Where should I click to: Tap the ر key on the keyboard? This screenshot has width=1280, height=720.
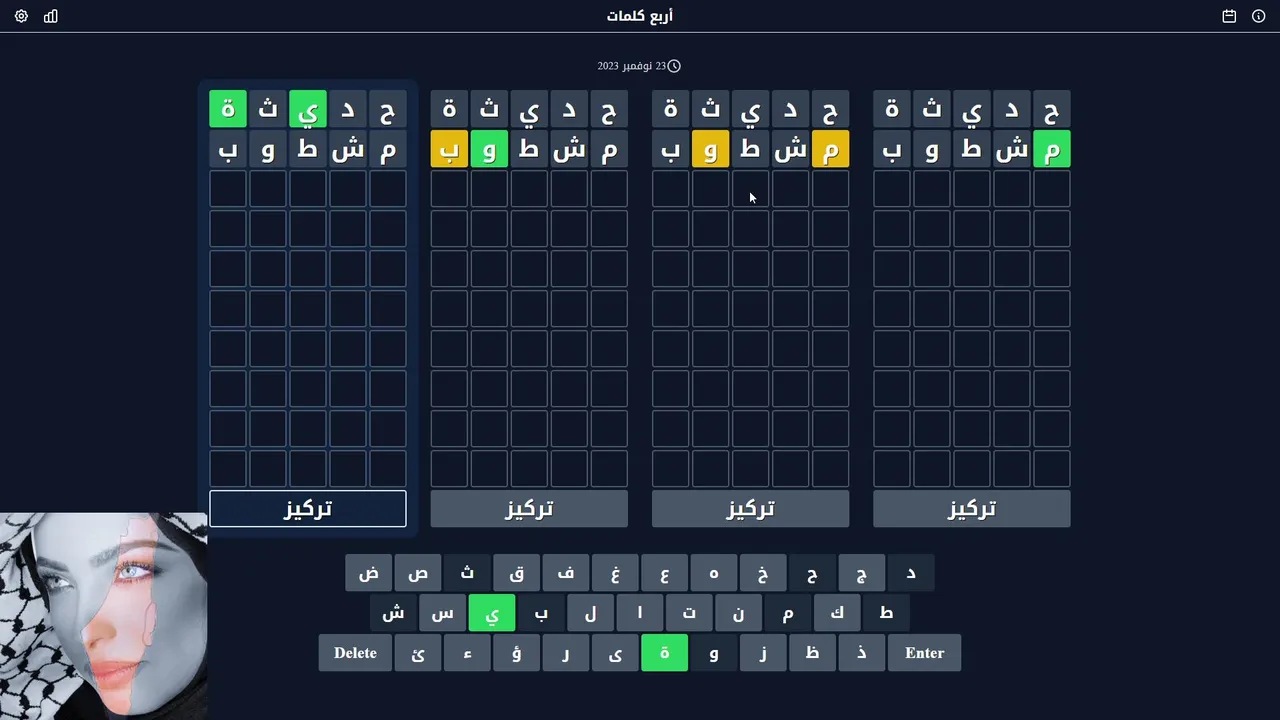[x=566, y=653]
